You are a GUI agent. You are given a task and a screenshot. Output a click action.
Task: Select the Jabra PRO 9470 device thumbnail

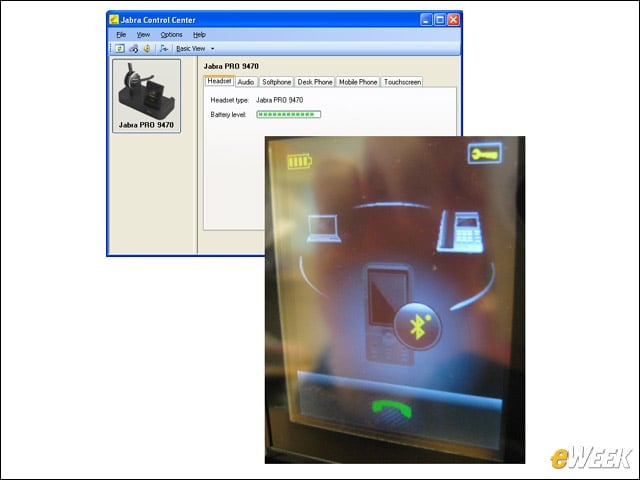tap(147, 96)
